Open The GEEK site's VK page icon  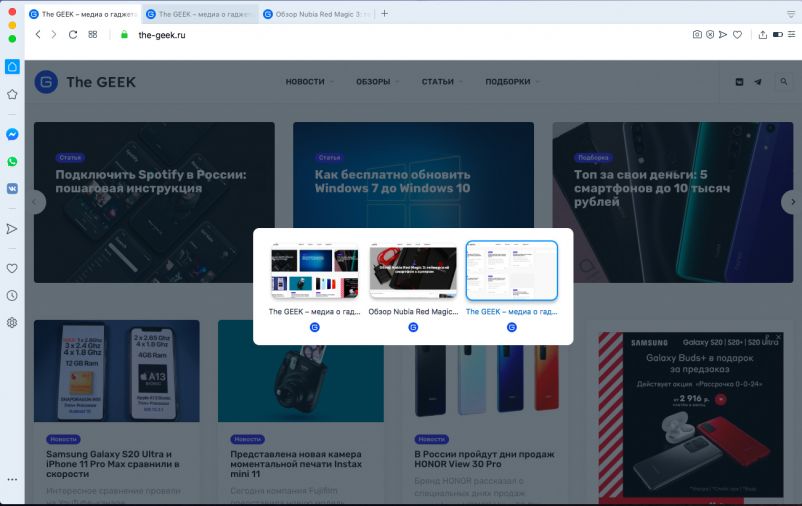click(739, 82)
